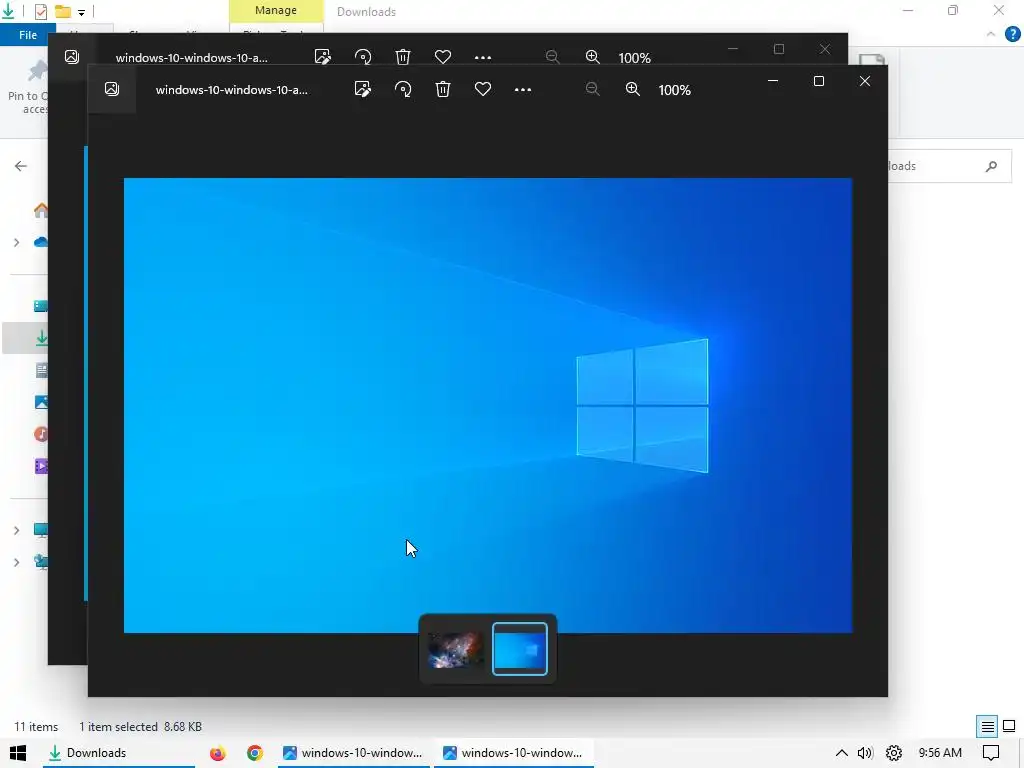Rotate the image in front Photos window
The height and width of the screenshot is (768, 1024).
click(x=403, y=89)
